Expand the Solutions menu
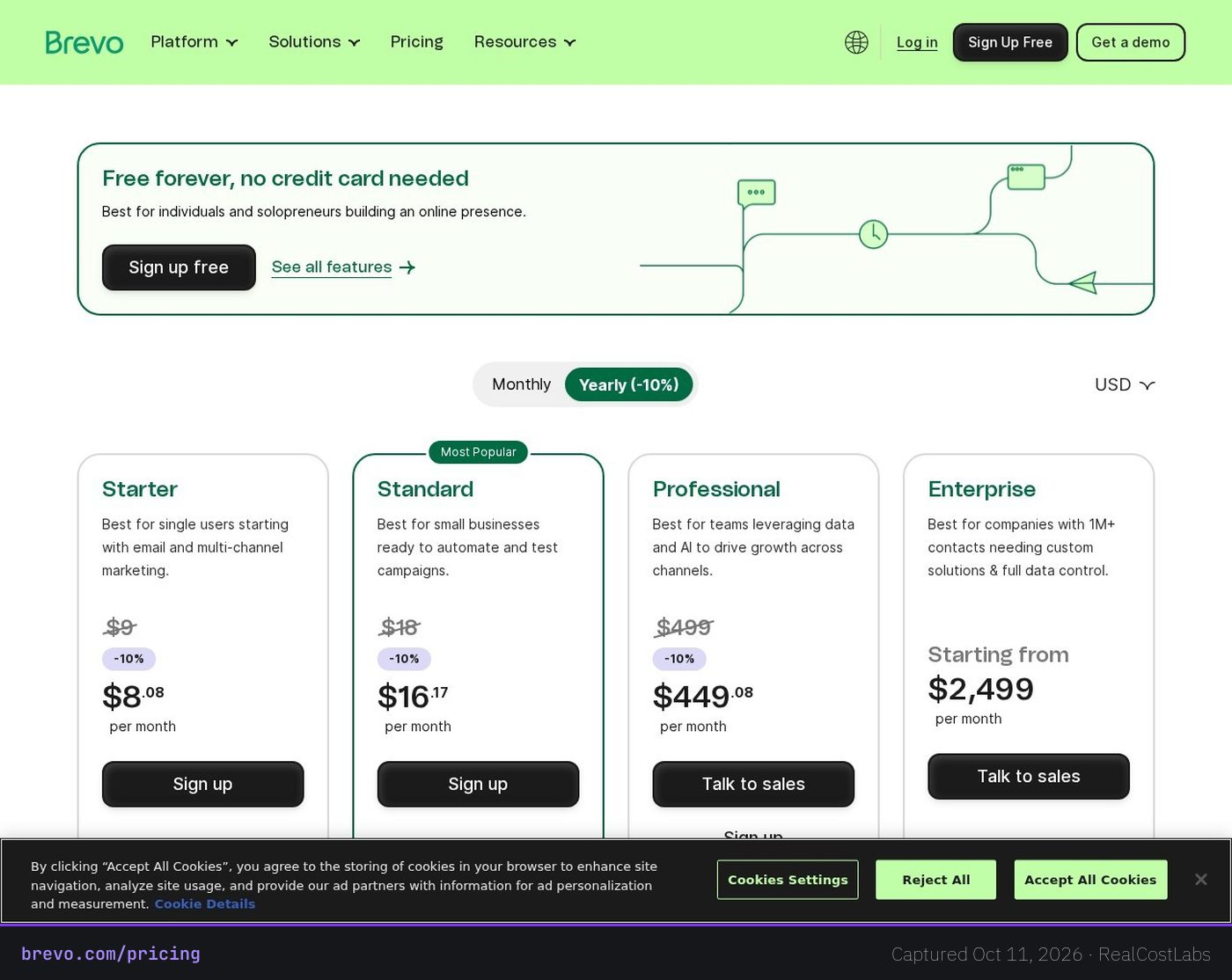The image size is (1232, 980). click(314, 42)
